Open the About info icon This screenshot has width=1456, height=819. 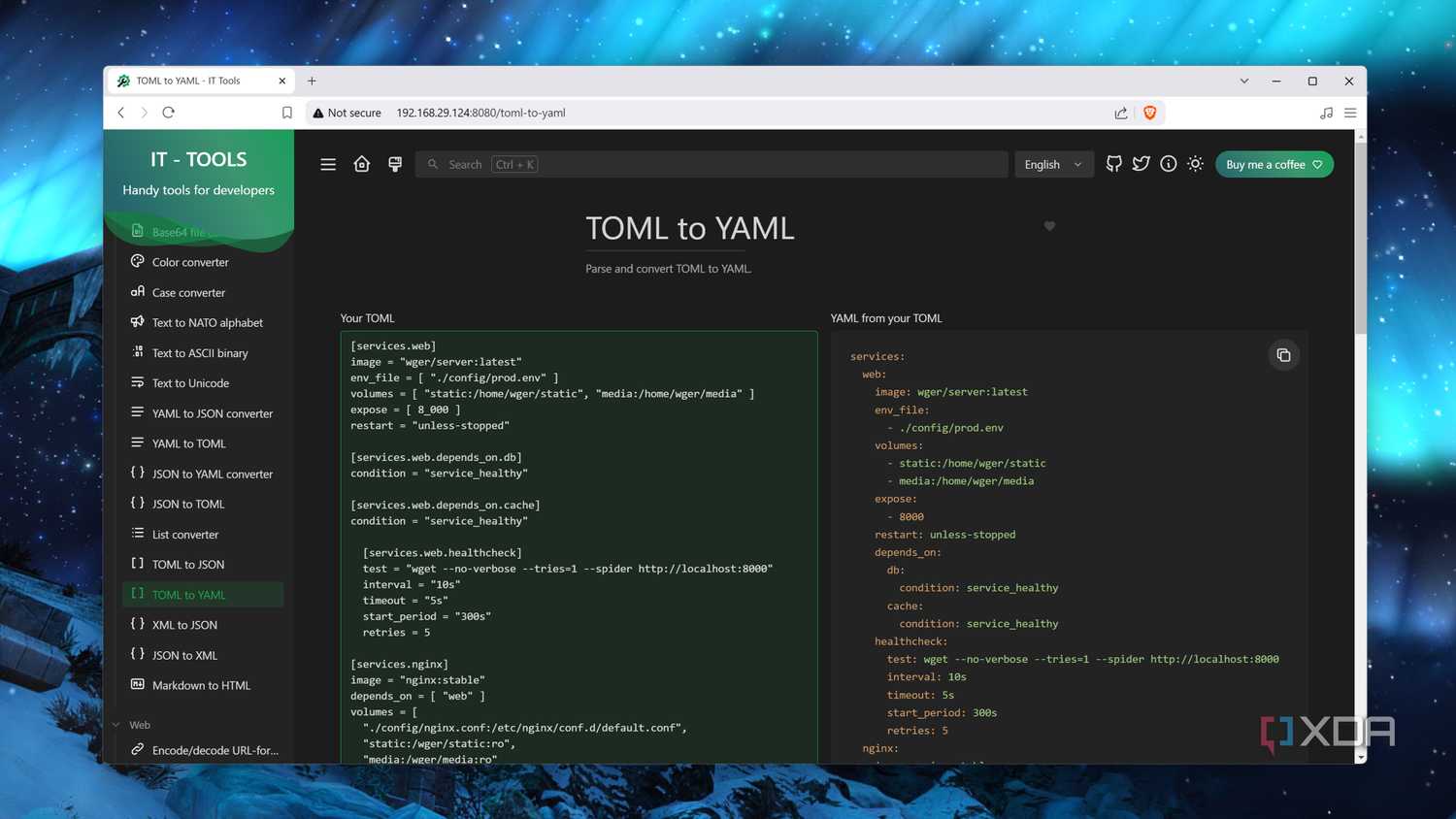1169,165
